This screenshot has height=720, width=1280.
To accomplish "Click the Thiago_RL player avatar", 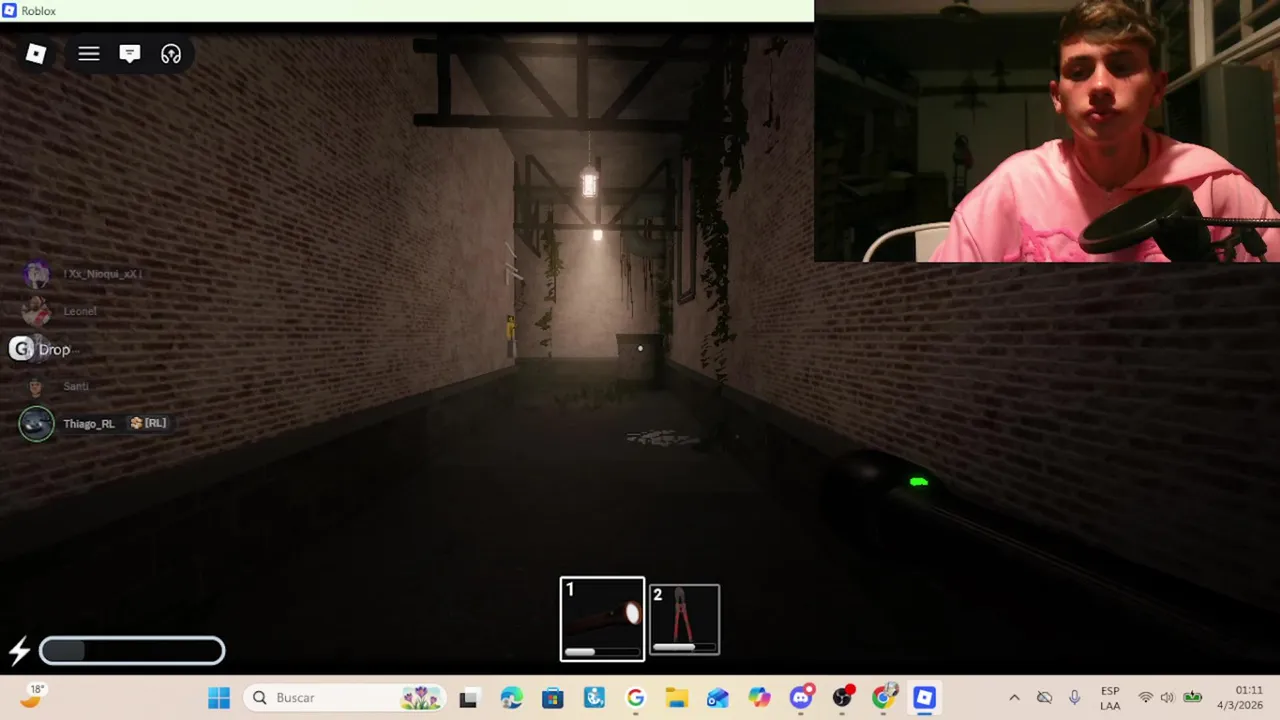I will pyautogui.click(x=36, y=424).
